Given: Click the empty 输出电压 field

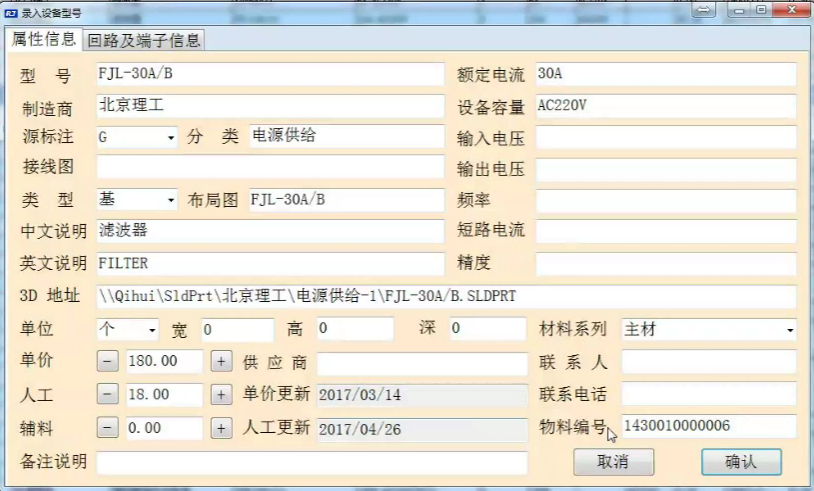Looking at the screenshot, I should (x=666, y=170).
